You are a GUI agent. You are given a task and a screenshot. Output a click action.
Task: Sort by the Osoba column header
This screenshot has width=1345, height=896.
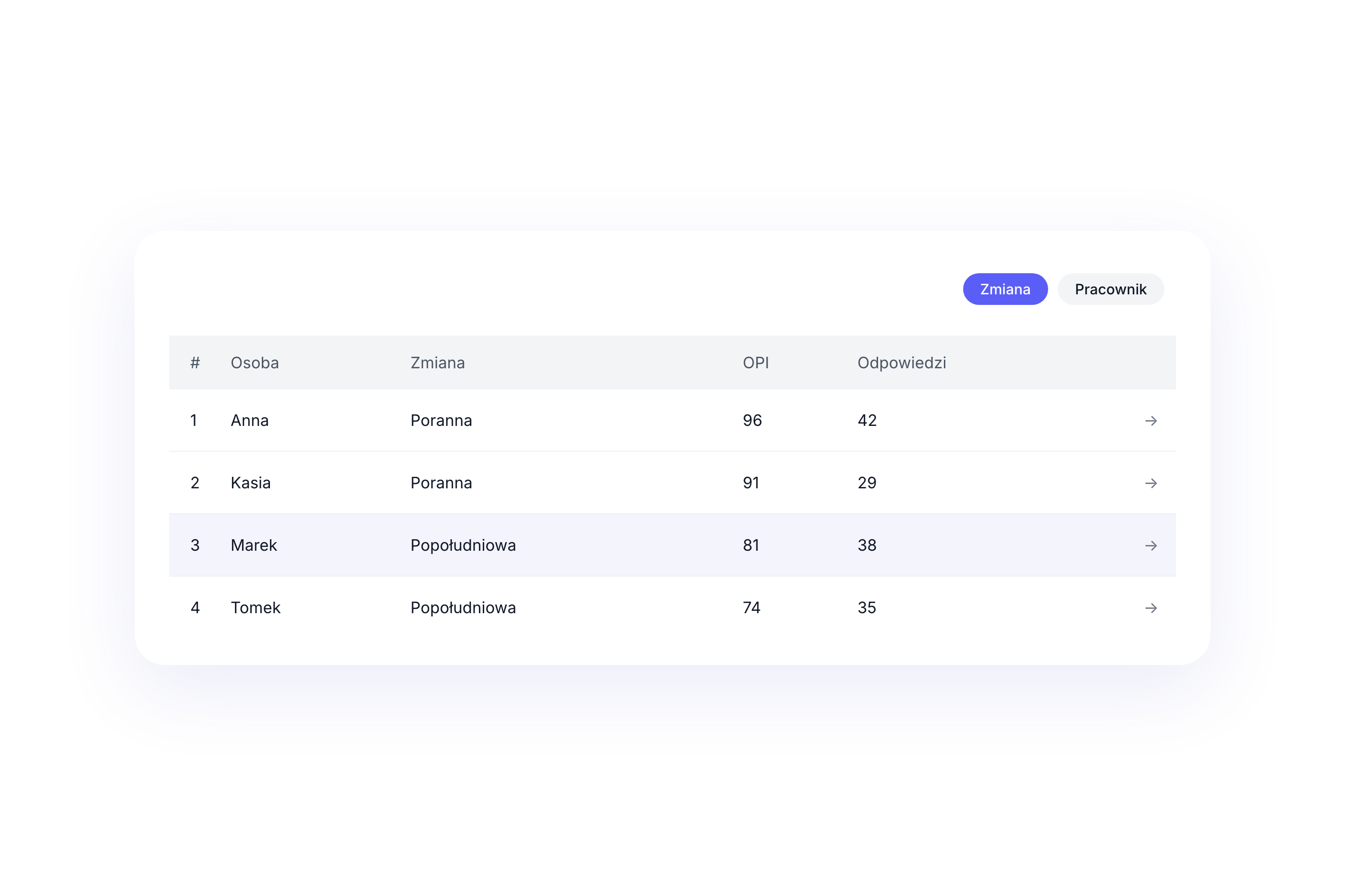255,363
